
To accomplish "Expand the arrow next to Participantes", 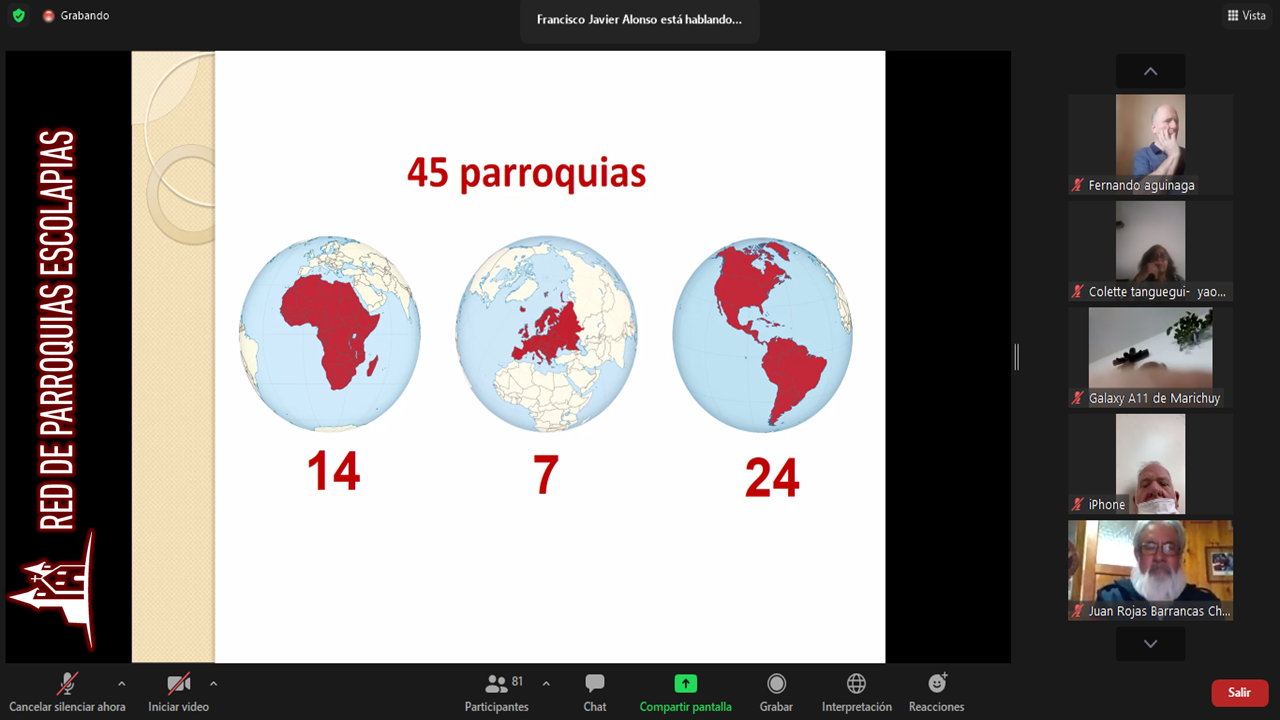I will [x=546, y=684].
